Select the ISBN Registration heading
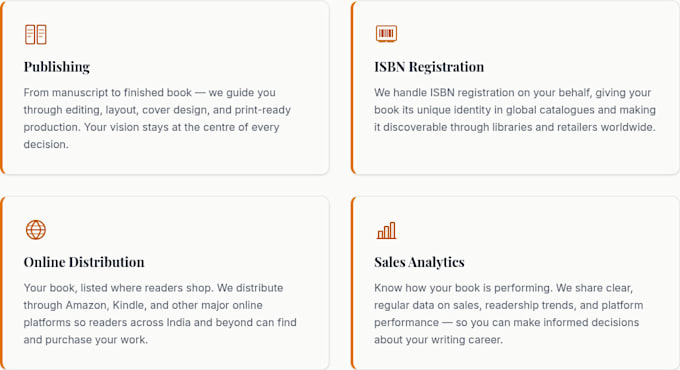 click(x=429, y=67)
